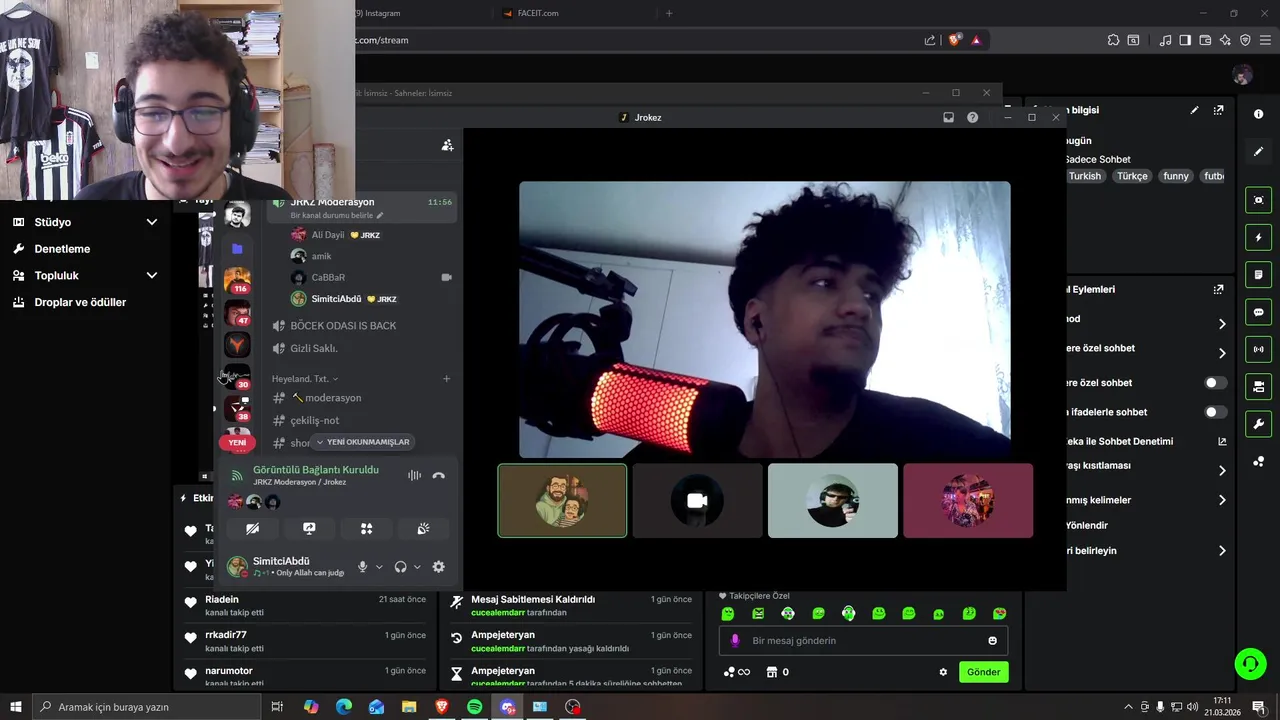Expand 'belirleyin' chevron row
The image size is (1280, 720).
pos(1222,551)
